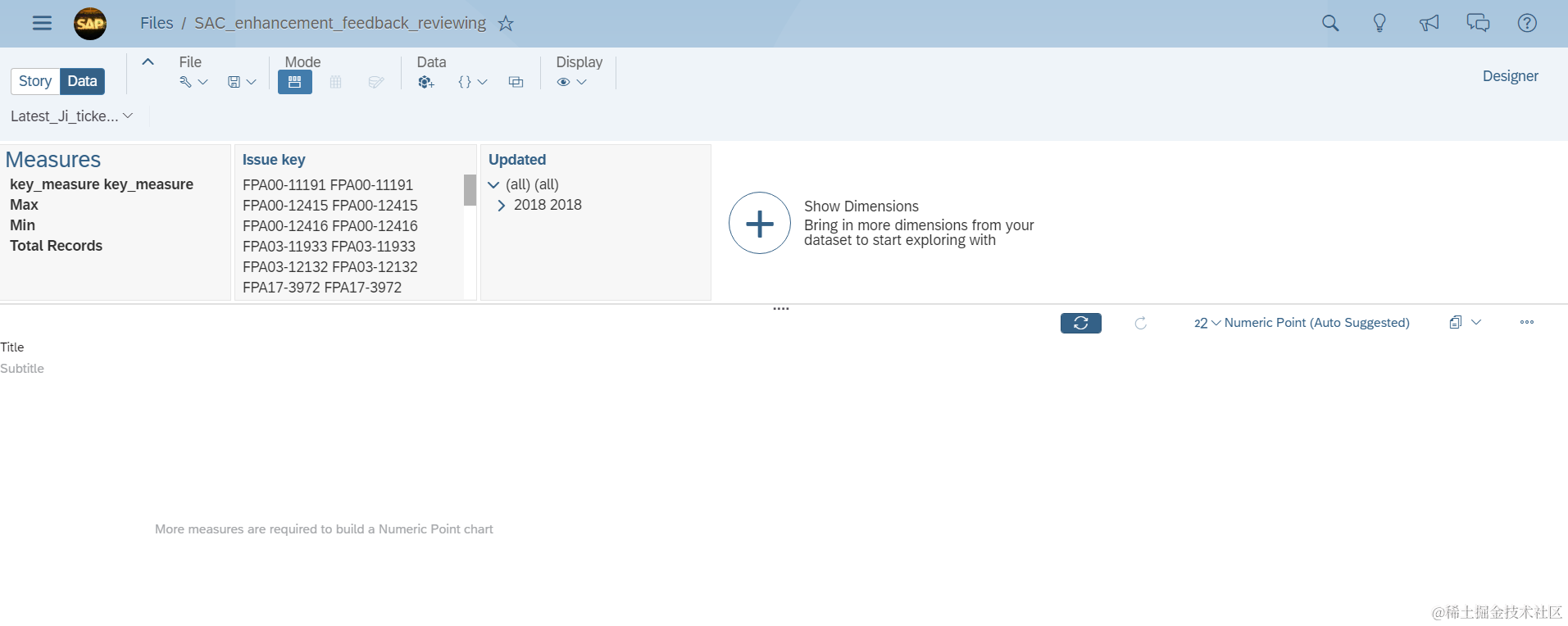Expand the 2018 node in Updated

click(502, 206)
